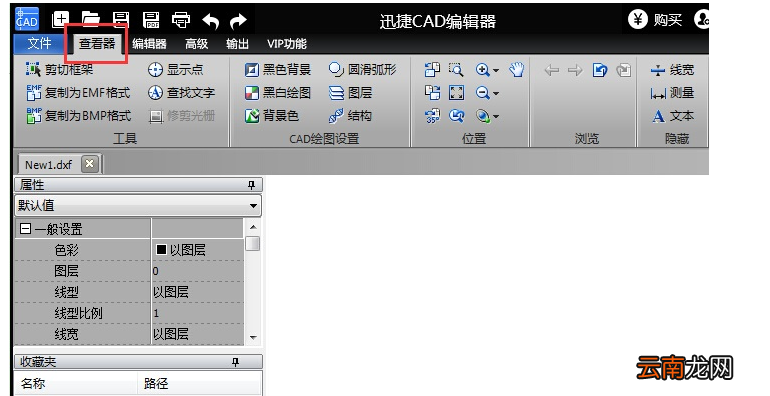Pin the 属性 panel

click(251, 185)
